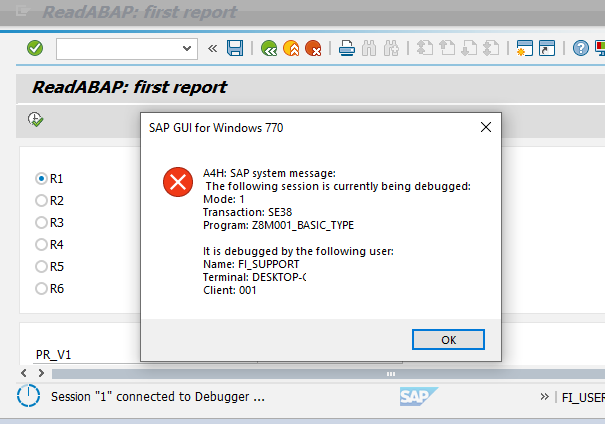Click the Print icon
The height and width of the screenshot is (424, 605).
click(346, 49)
